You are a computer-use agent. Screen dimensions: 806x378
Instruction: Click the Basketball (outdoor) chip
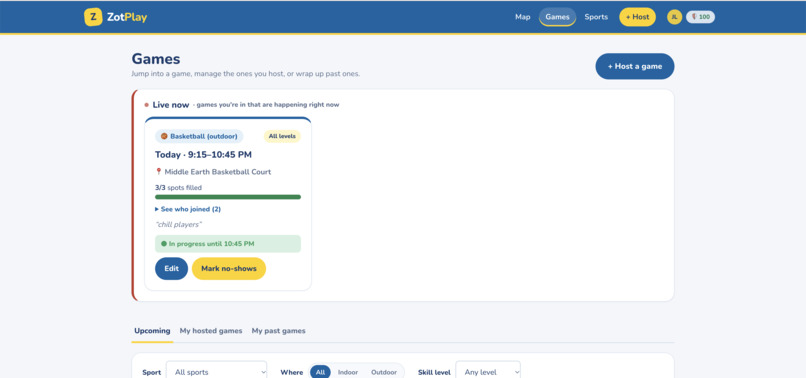click(199, 136)
